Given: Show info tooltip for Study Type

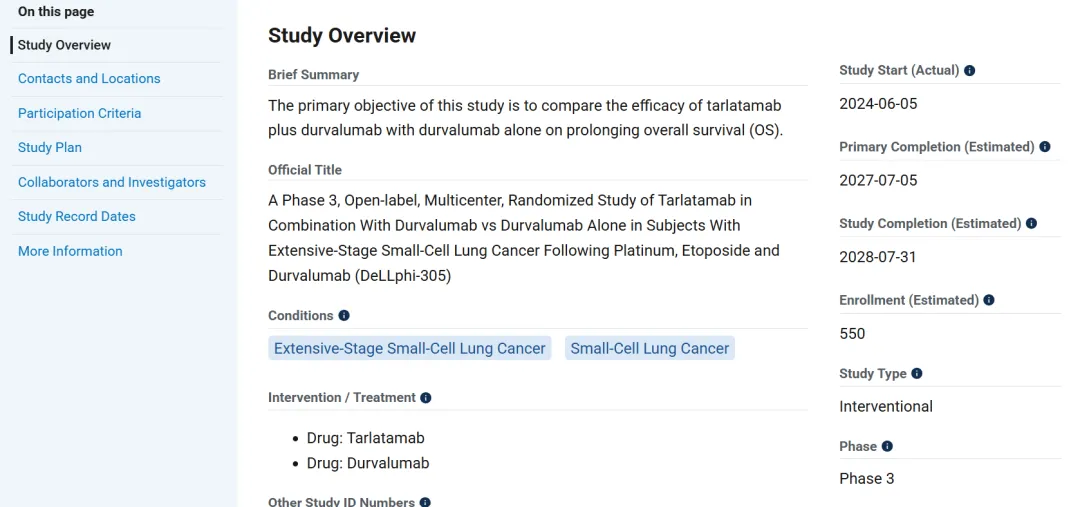Looking at the screenshot, I should 917,374.
